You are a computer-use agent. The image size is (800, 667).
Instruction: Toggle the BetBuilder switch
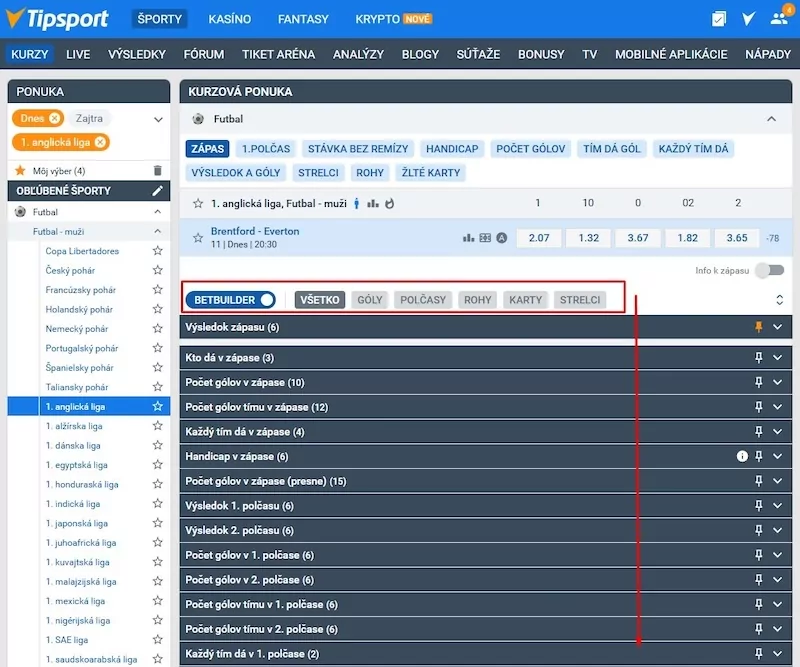click(x=267, y=300)
